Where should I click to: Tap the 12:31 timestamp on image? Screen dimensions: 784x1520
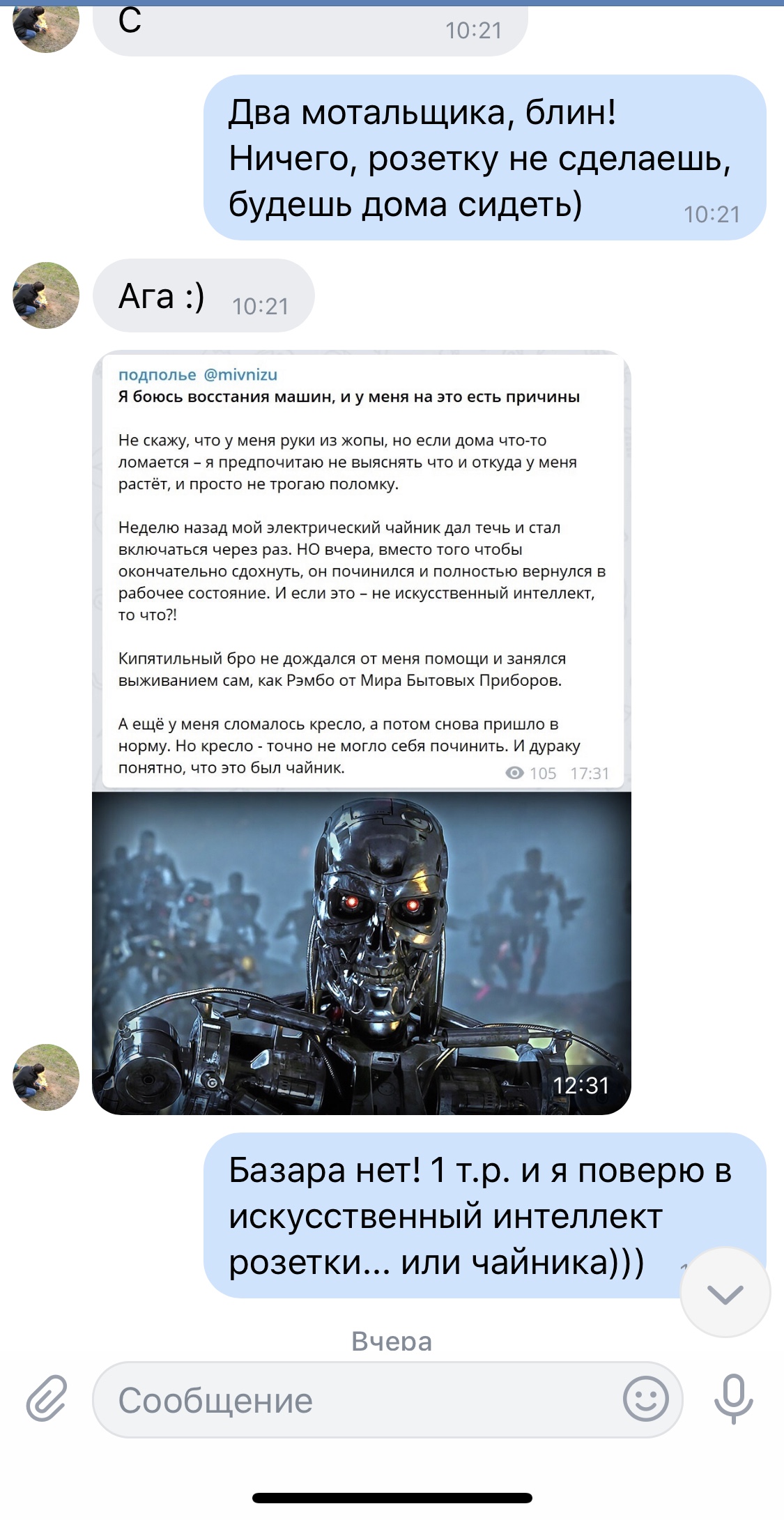581,1086
